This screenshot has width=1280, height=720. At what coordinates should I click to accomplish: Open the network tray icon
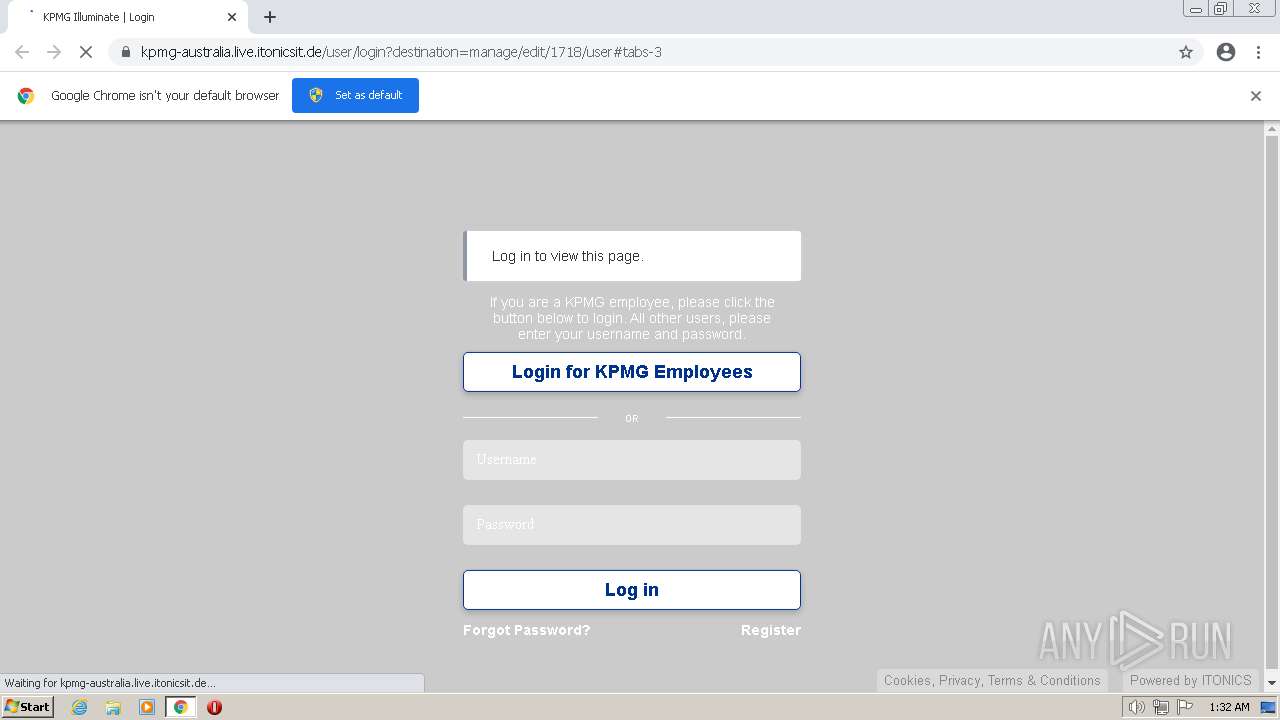tap(1161, 707)
